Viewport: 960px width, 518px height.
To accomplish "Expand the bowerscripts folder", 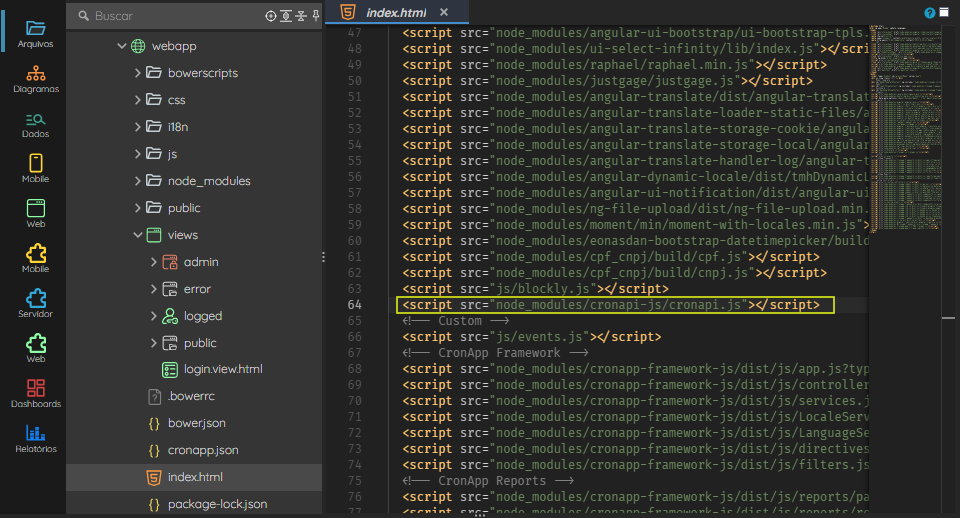I will click(x=137, y=73).
